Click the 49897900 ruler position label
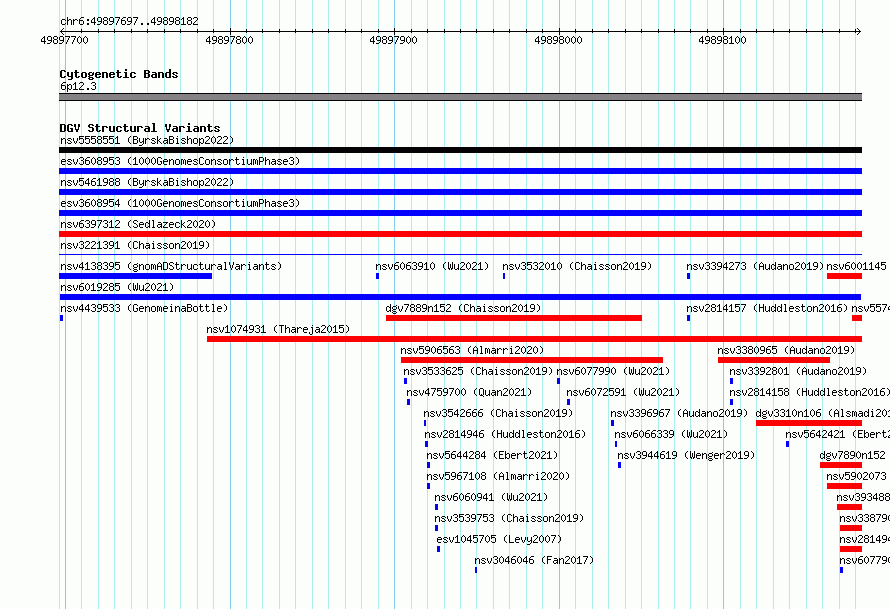The image size is (890, 609). click(393, 40)
